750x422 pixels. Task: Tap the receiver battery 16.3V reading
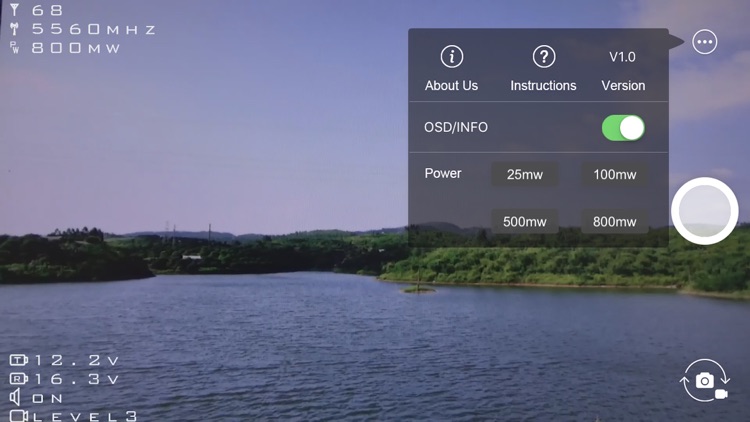coord(77,379)
